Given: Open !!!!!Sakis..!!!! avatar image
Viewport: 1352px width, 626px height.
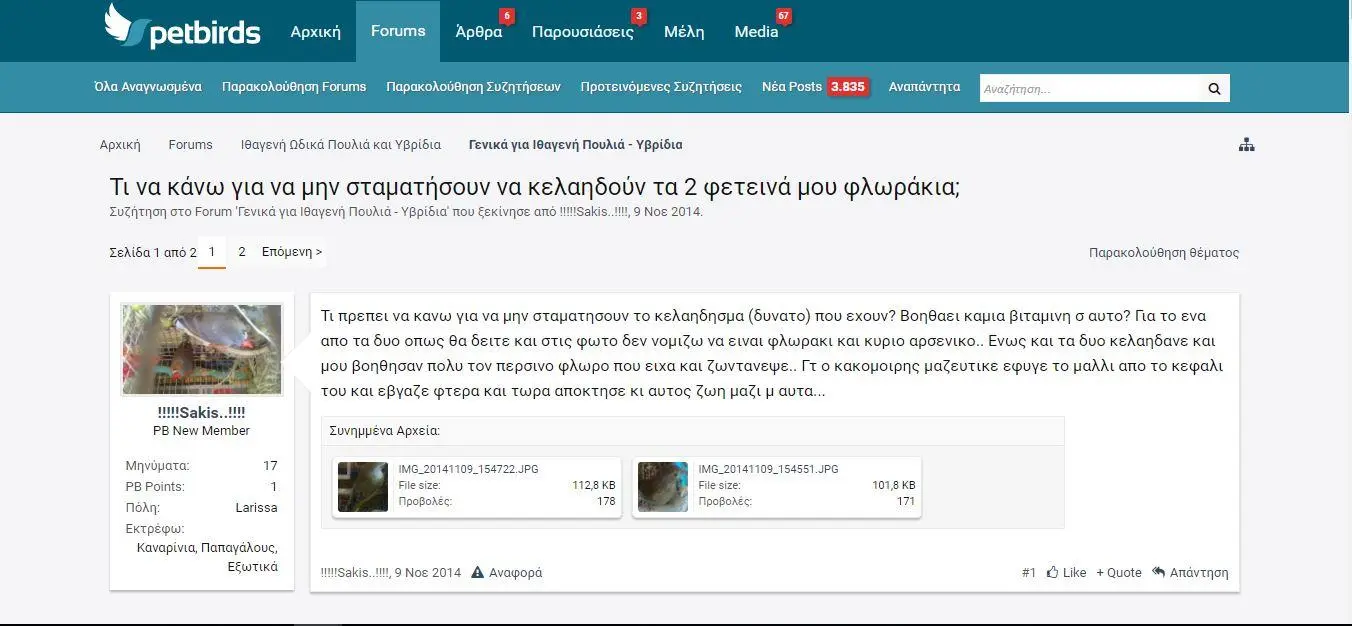Looking at the screenshot, I should coord(202,350).
